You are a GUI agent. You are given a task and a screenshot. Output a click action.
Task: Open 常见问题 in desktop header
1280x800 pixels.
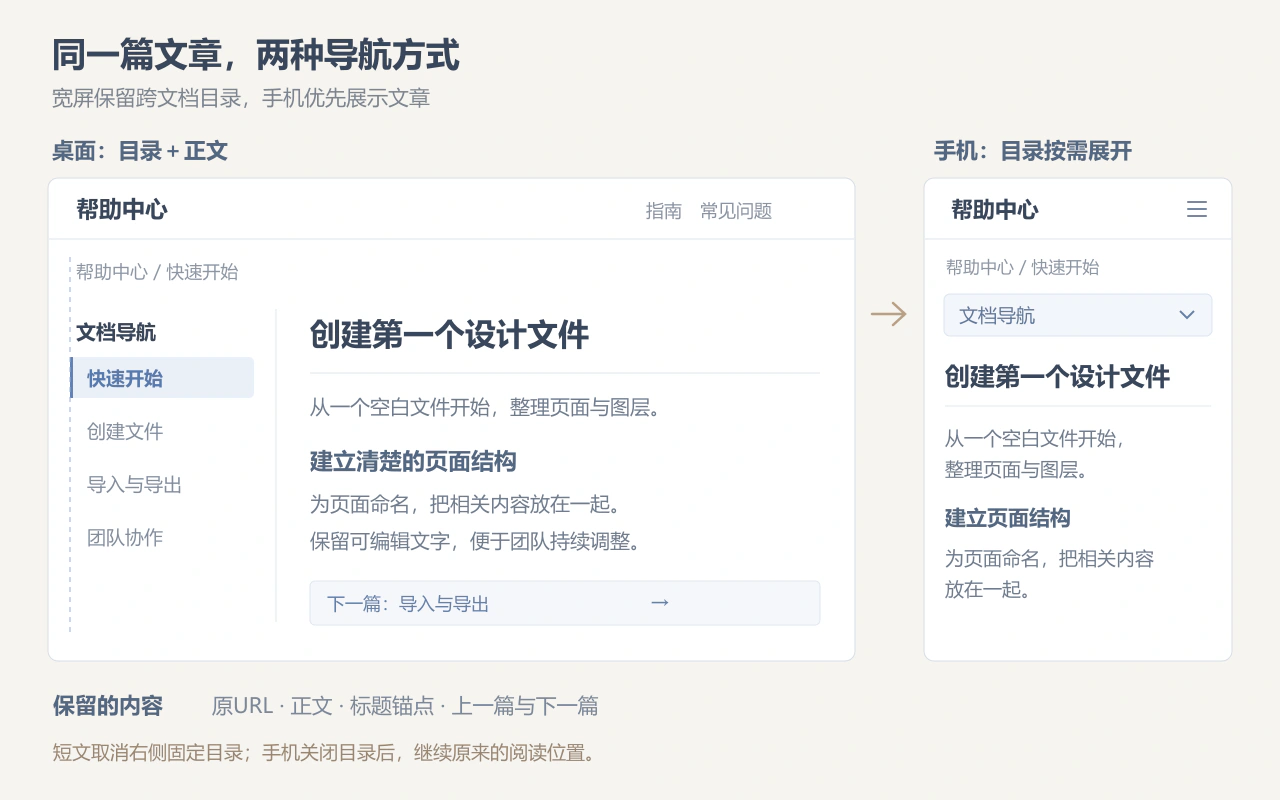(x=736, y=211)
